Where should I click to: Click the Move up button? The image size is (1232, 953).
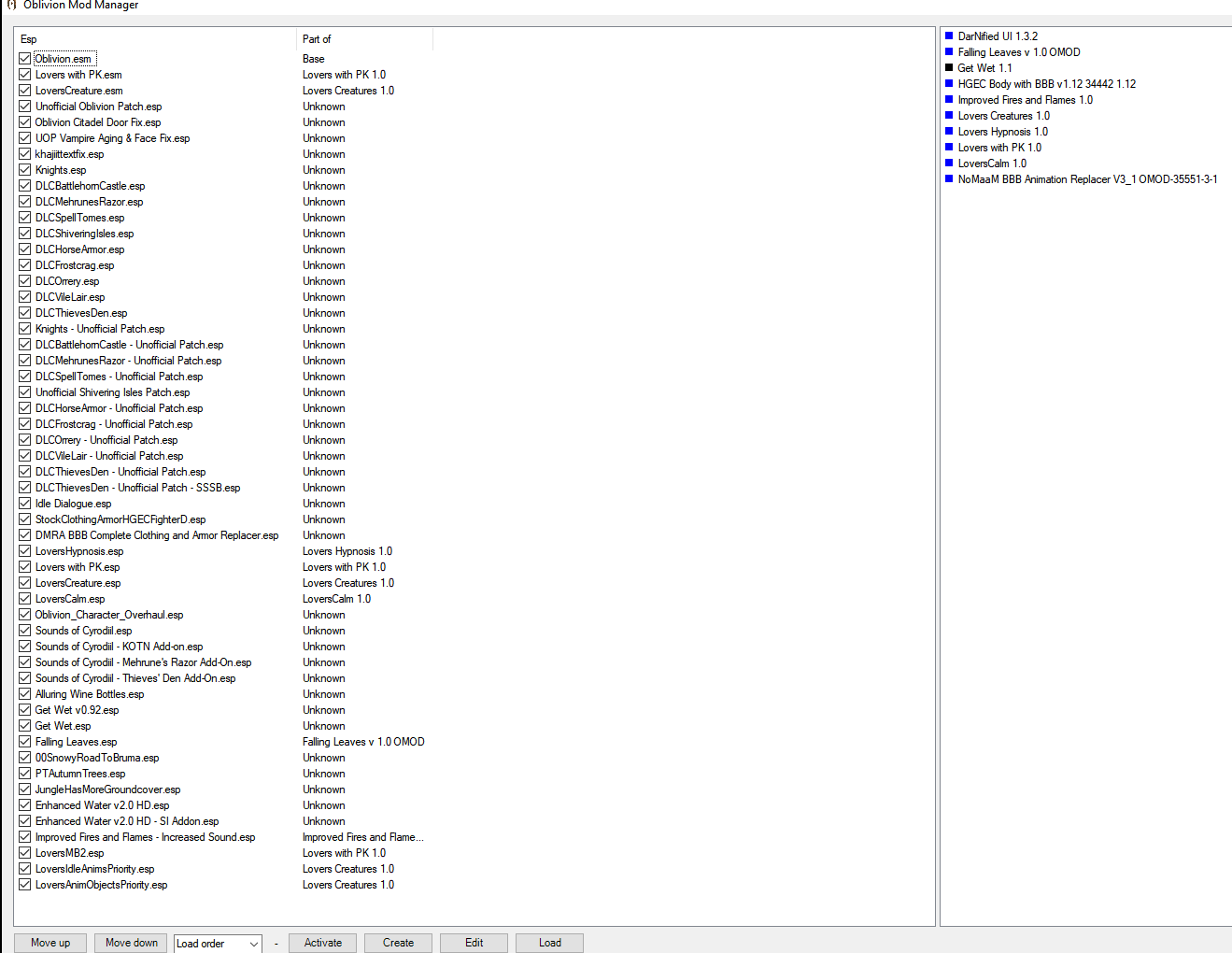50,943
